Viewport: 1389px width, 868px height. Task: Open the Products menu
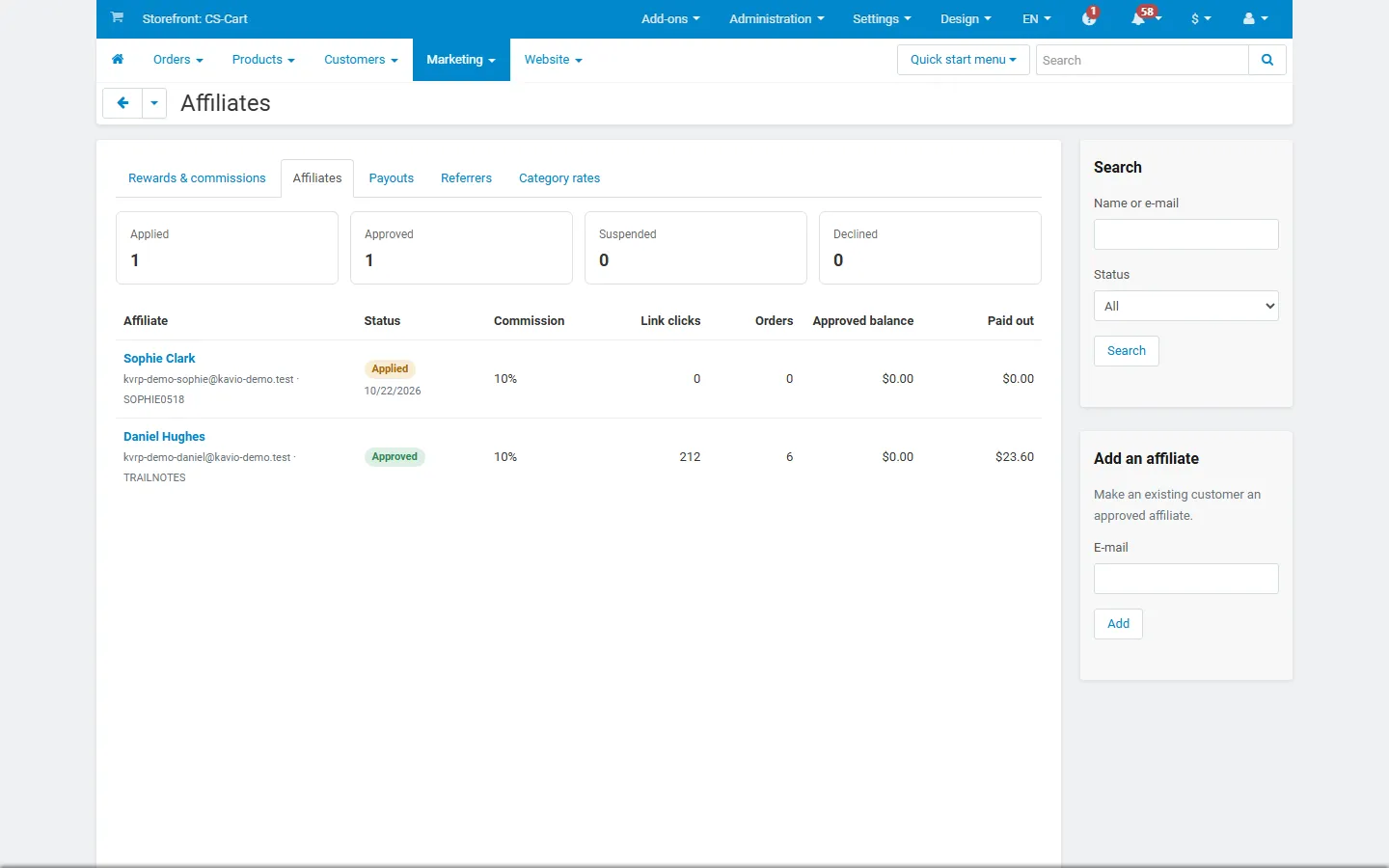263,60
